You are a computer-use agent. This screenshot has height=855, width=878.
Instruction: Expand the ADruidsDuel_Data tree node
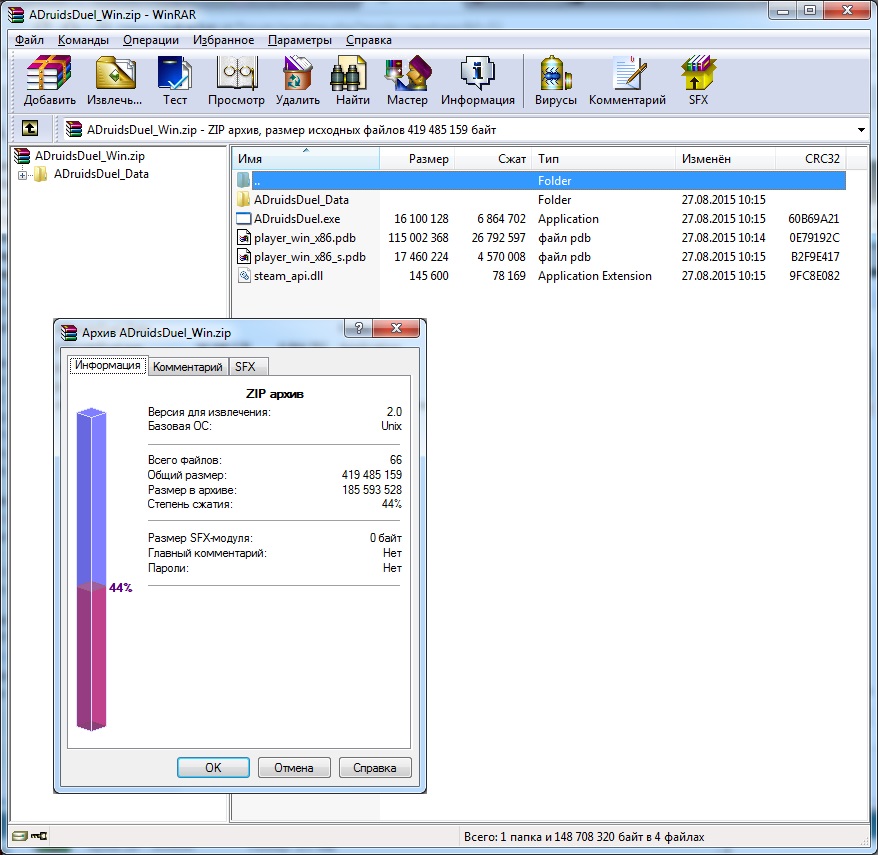pos(22,175)
